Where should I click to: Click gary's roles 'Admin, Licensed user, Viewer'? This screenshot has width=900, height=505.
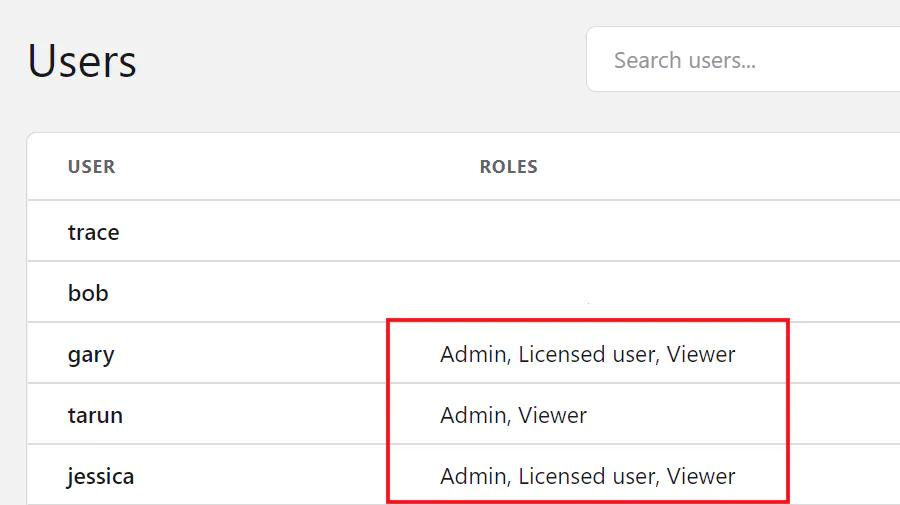point(587,355)
